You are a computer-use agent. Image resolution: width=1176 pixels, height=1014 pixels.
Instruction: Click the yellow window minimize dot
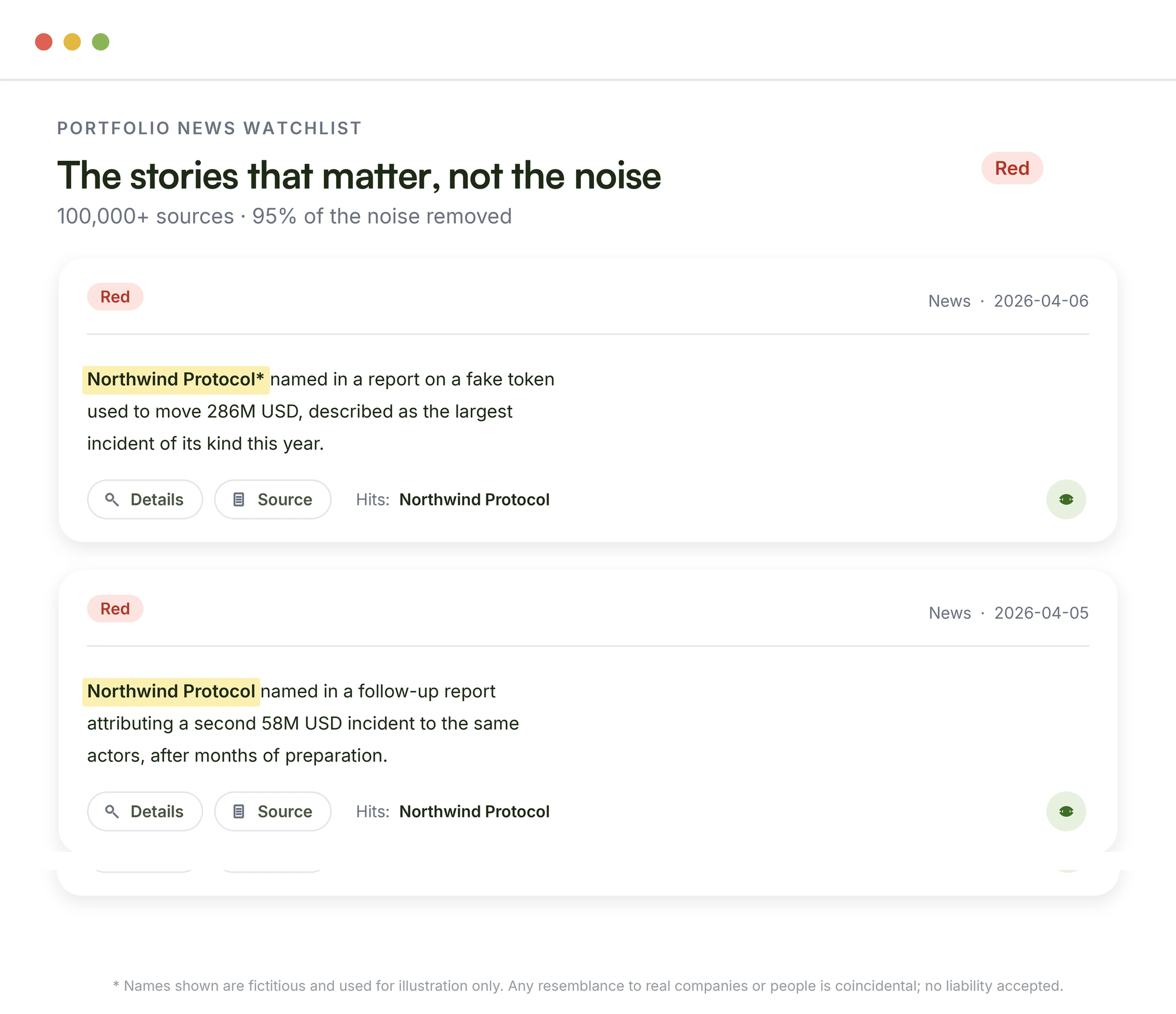pos(72,42)
